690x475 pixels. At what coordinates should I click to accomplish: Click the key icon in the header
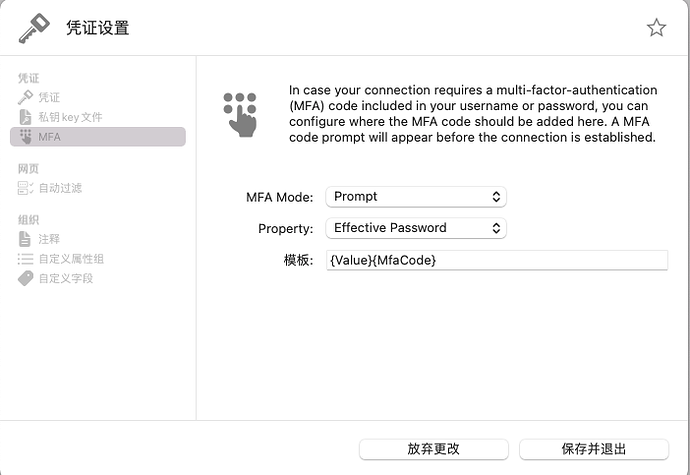(34, 28)
